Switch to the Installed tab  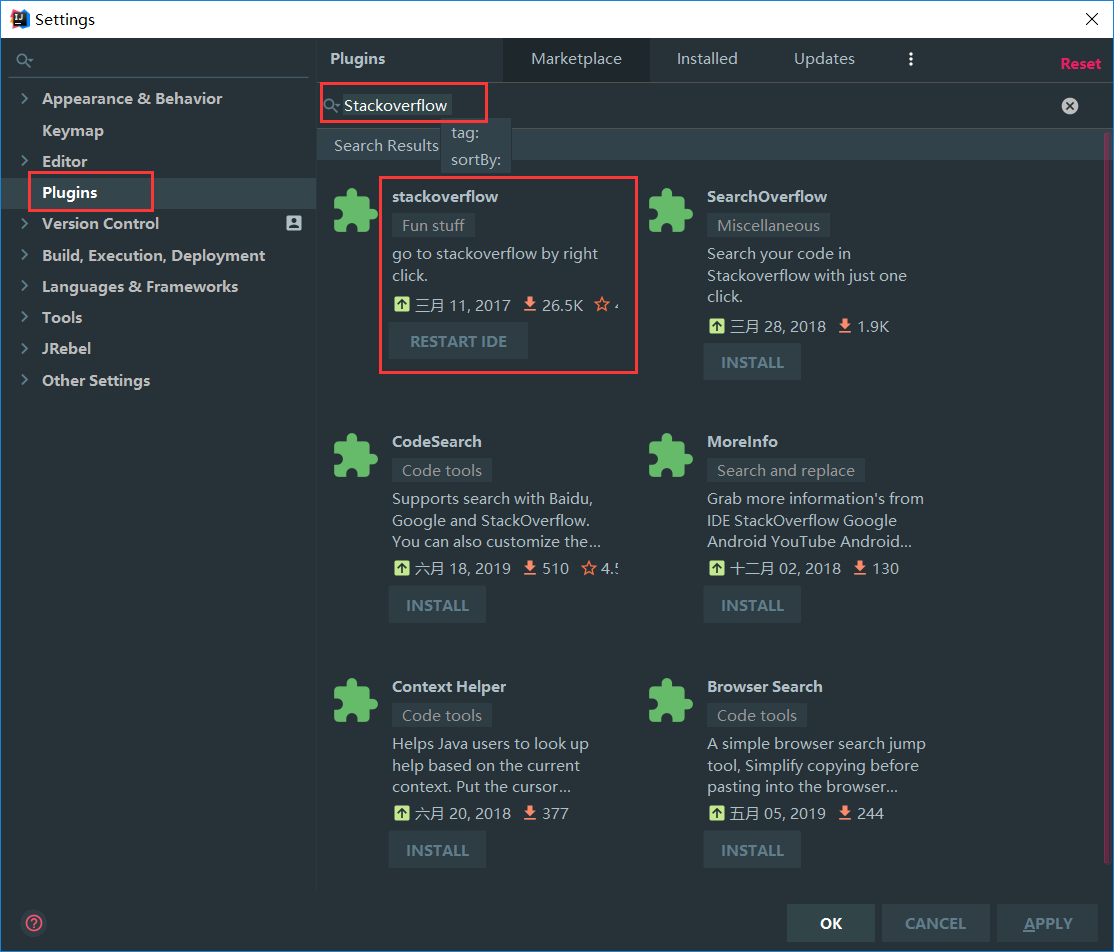tap(707, 59)
